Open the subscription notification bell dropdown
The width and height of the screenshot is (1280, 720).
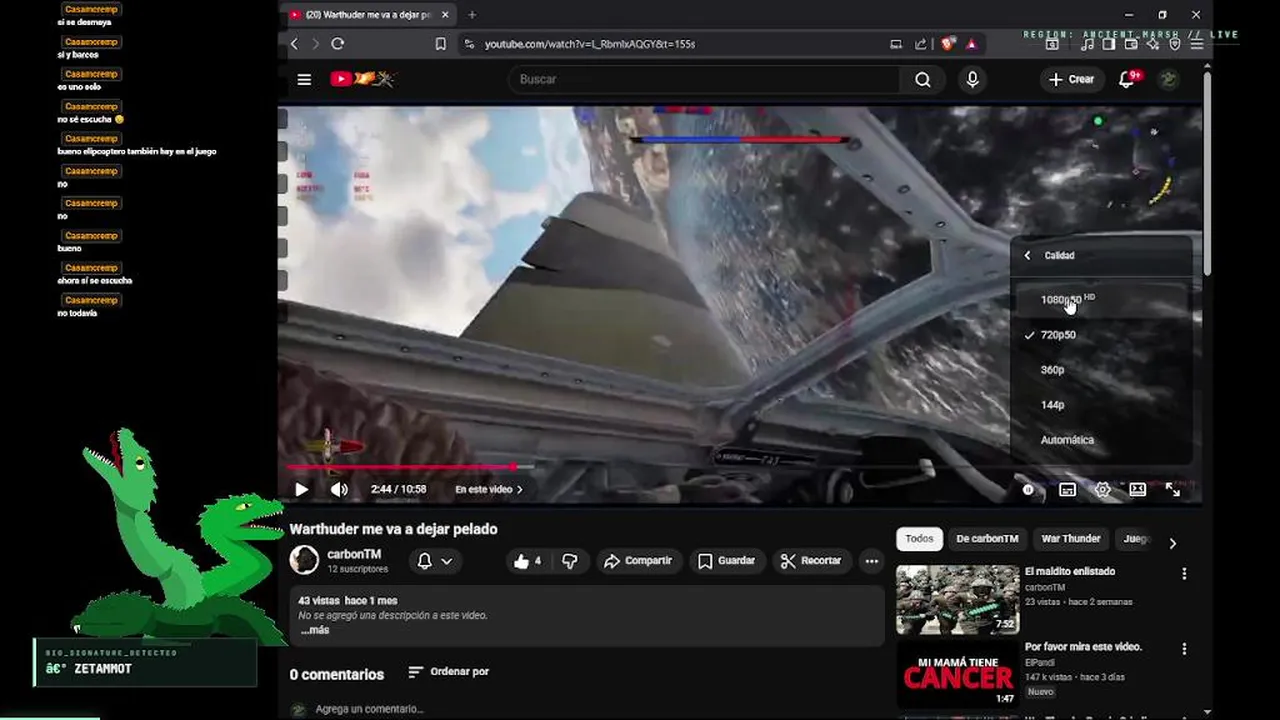(435, 561)
